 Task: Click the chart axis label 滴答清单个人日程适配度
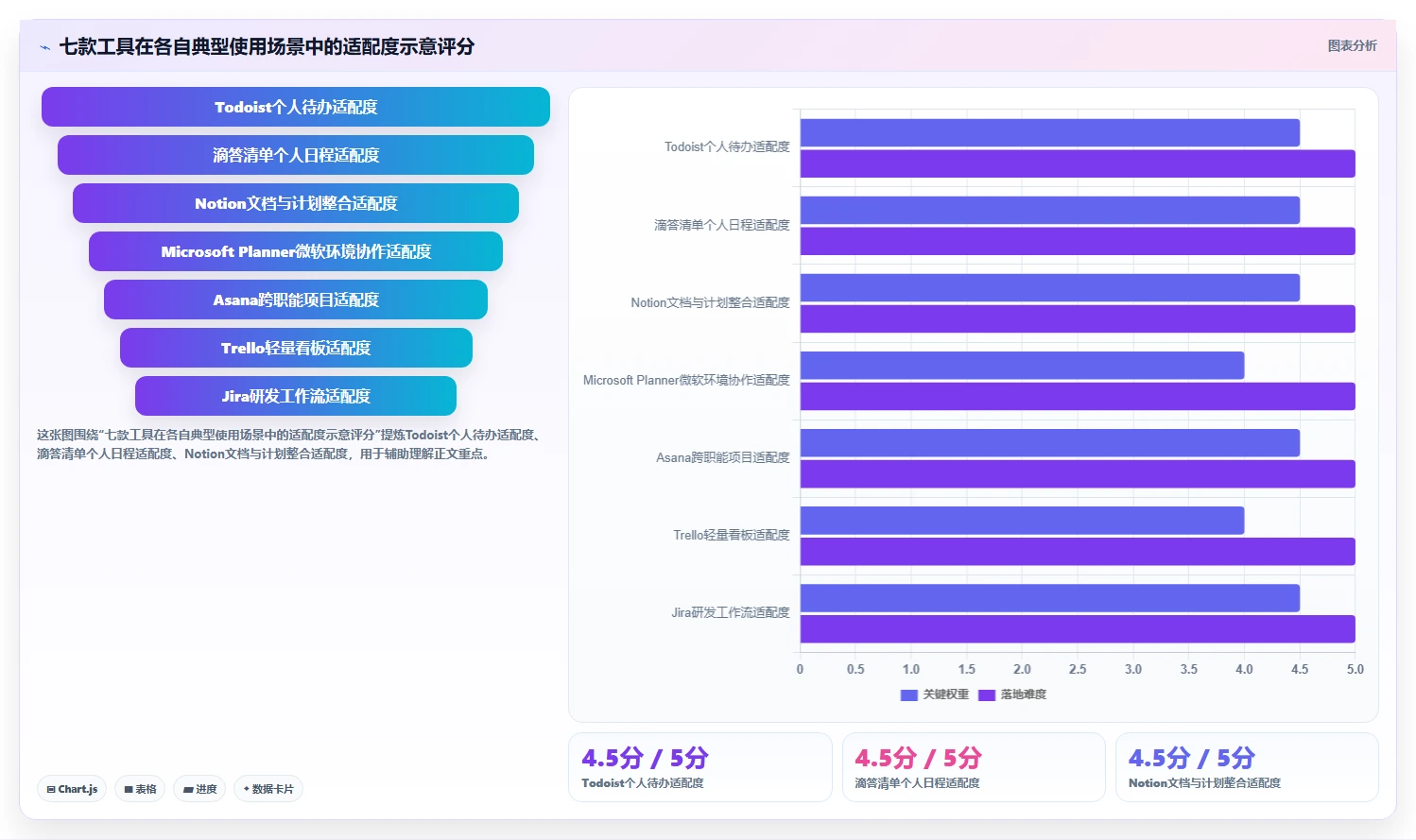[722, 225]
